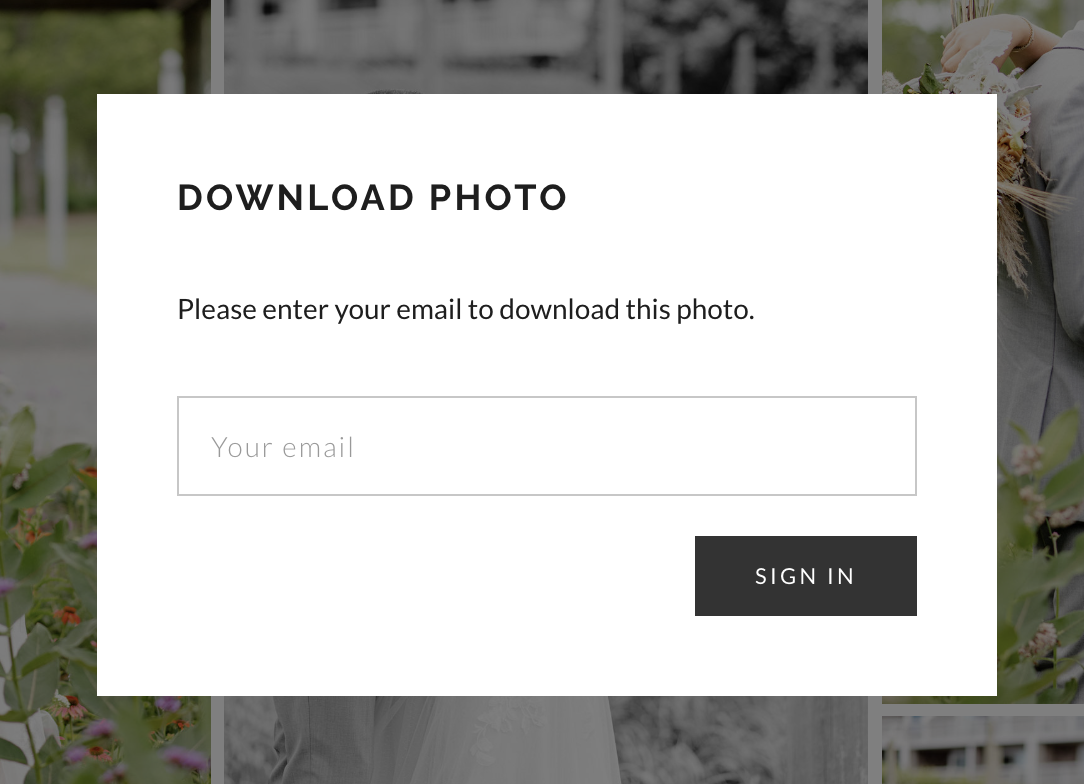Click the white fence posts in left photo
Viewport: 1084px width, 784px height.
54,180
